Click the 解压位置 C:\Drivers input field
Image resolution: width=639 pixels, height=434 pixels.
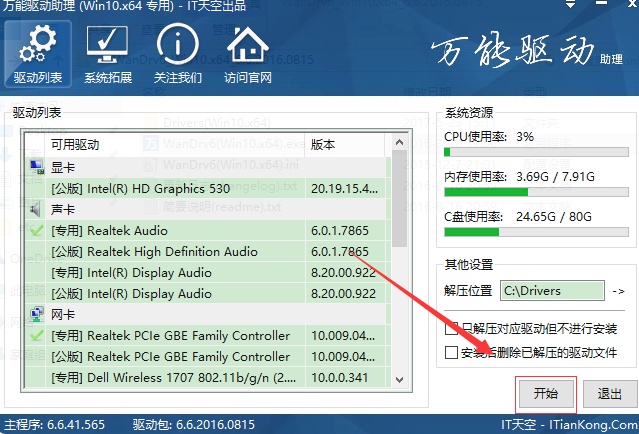click(552, 291)
